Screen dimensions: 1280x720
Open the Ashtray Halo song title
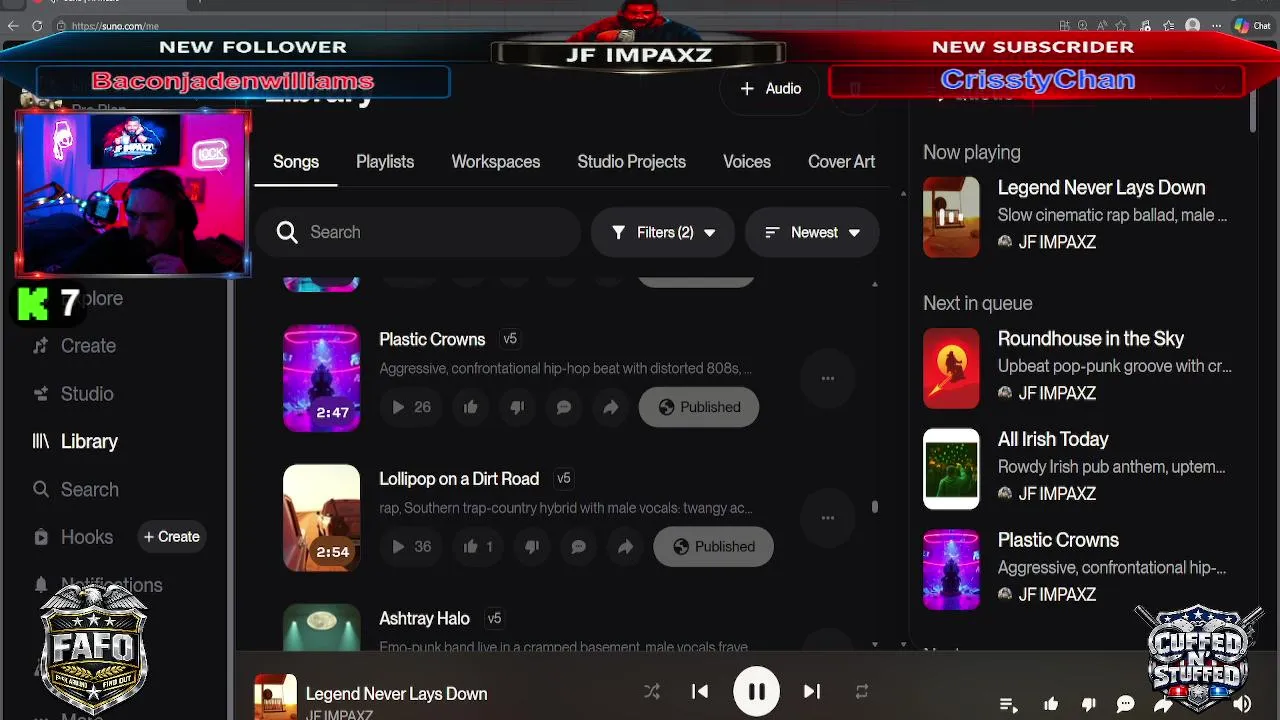[x=424, y=619]
